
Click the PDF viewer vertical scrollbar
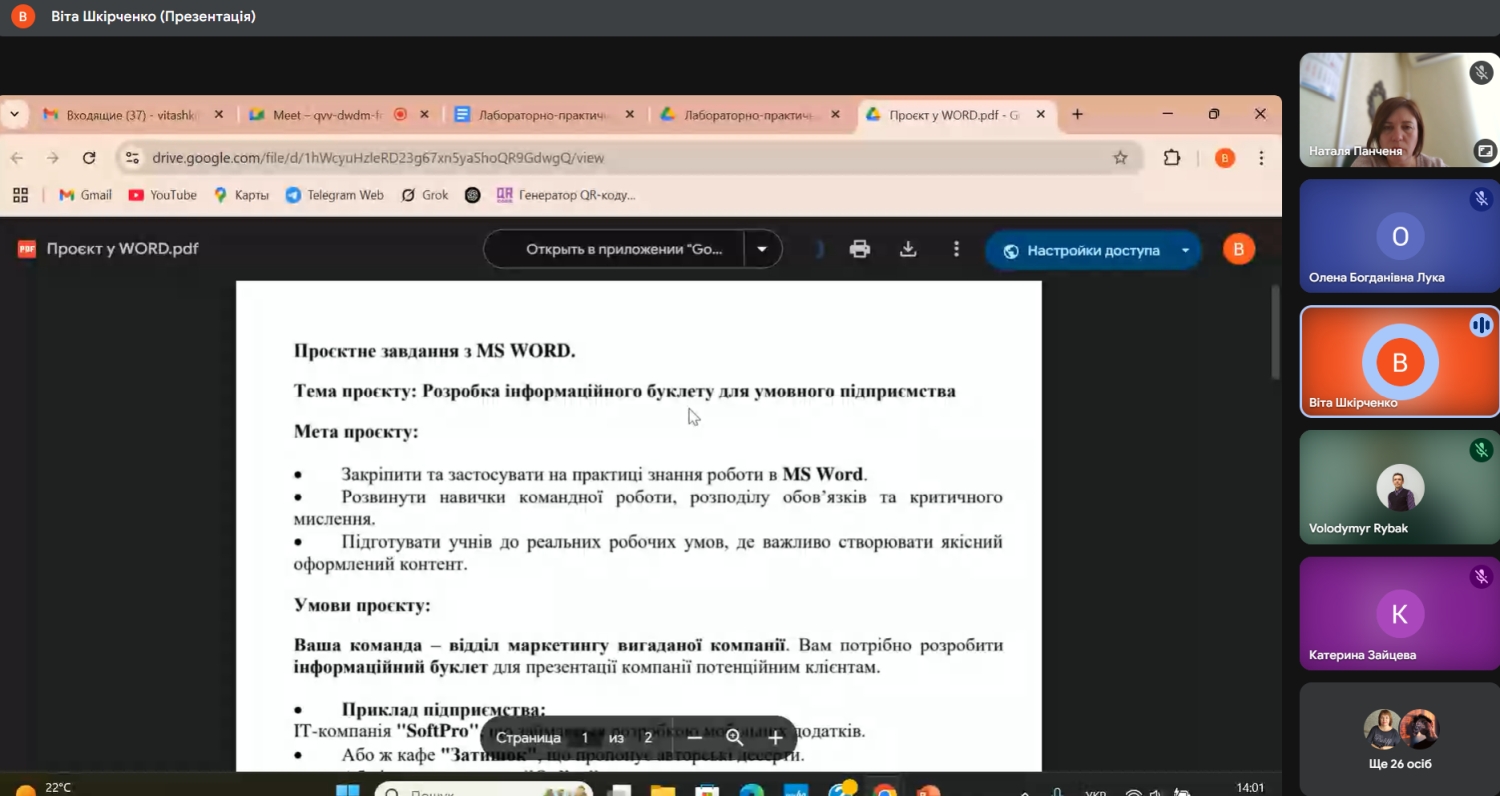1275,332
